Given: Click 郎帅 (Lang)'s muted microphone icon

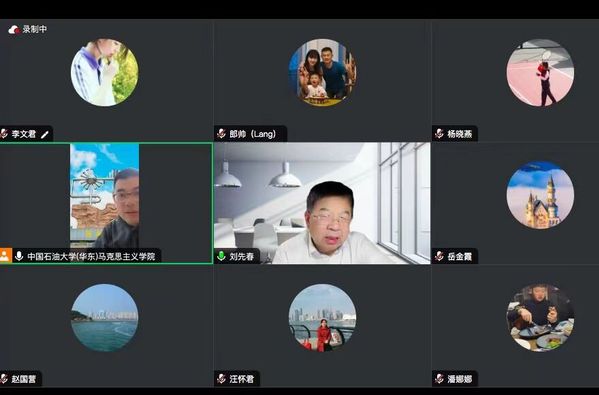Looking at the screenshot, I should 221,134.
